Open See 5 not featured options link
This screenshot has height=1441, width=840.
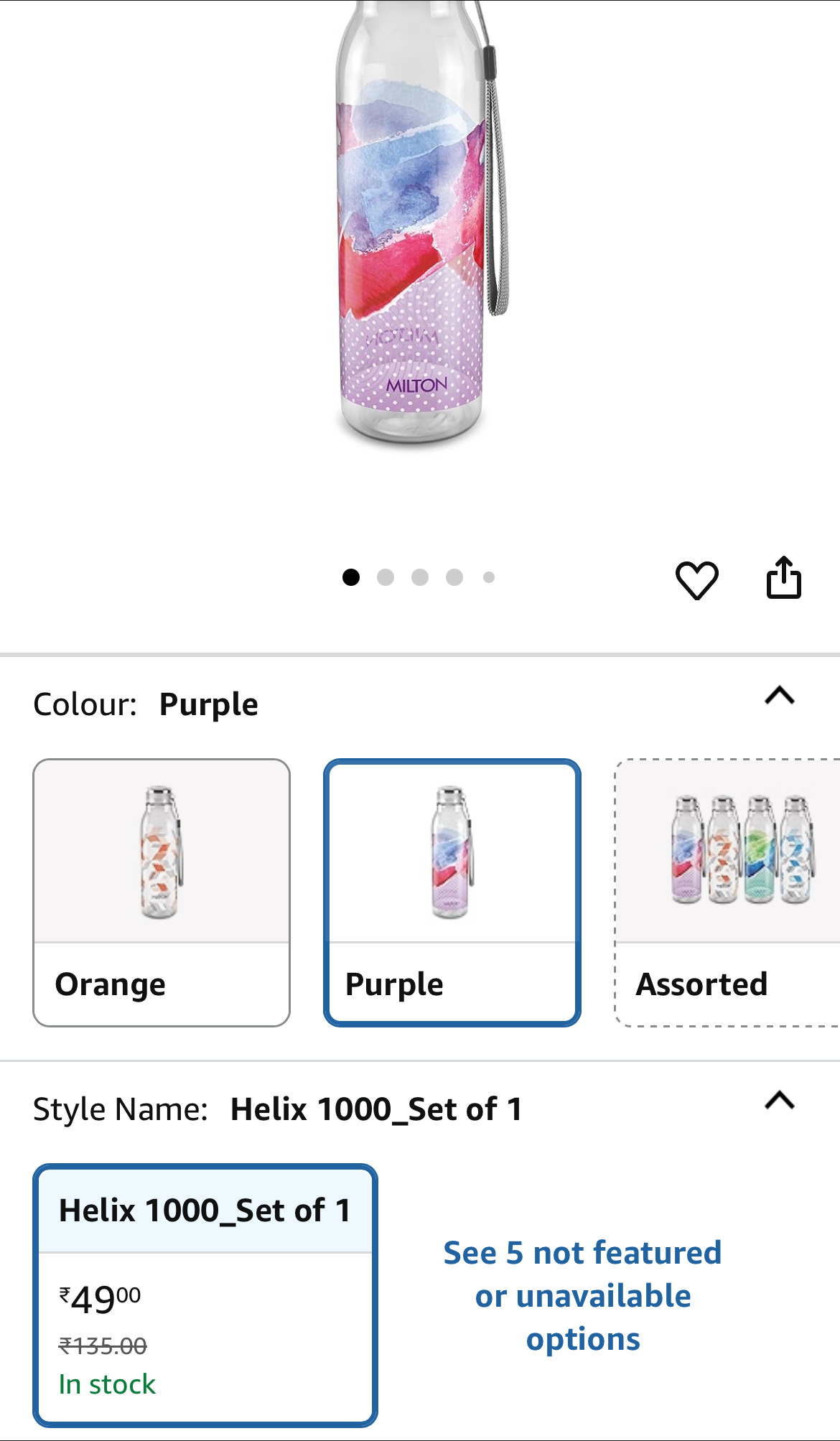(x=582, y=1296)
